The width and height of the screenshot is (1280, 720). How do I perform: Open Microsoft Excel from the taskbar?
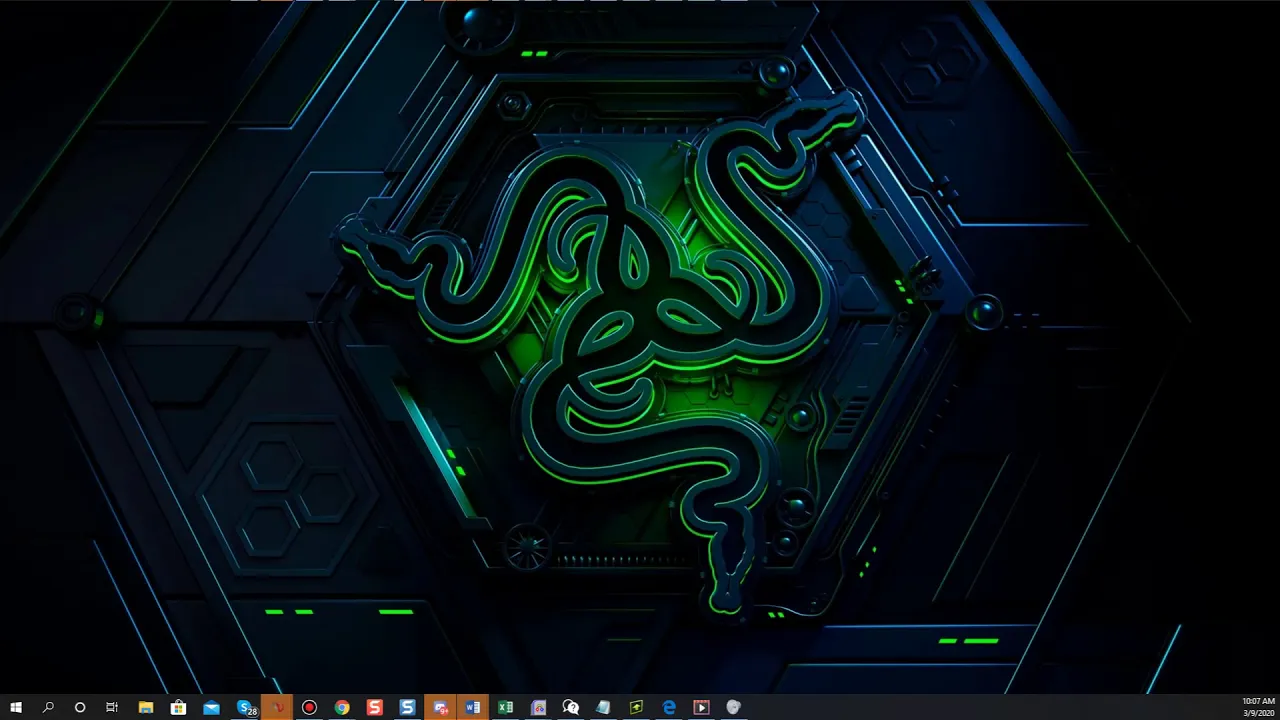505,707
